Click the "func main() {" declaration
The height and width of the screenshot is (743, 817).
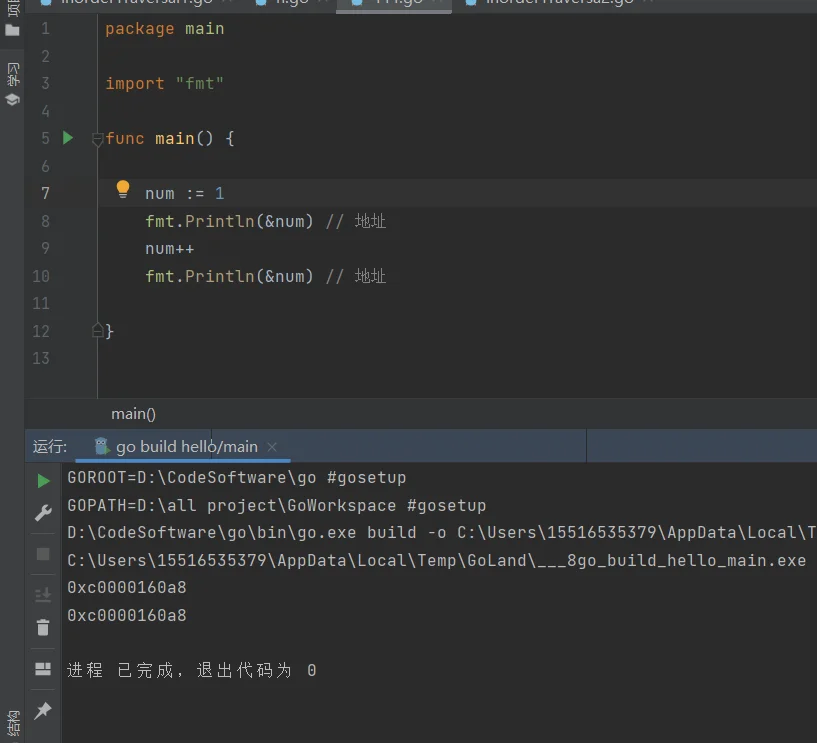point(170,139)
